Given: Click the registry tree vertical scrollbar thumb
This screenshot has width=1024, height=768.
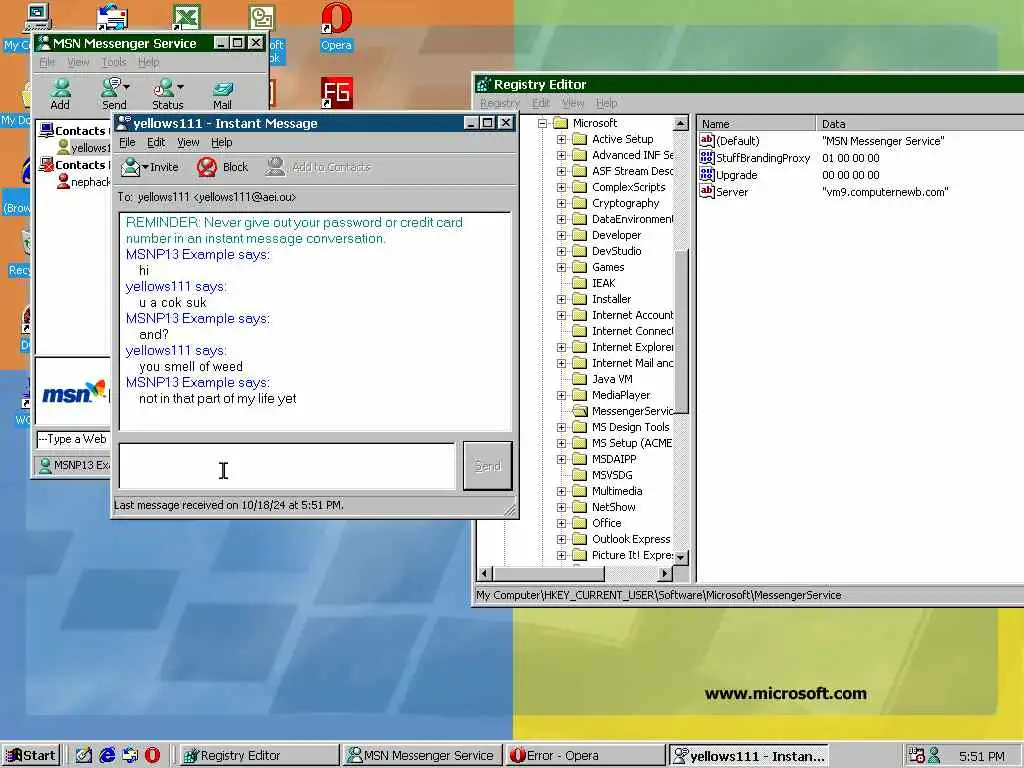Looking at the screenshot, I should pos(680,332).
